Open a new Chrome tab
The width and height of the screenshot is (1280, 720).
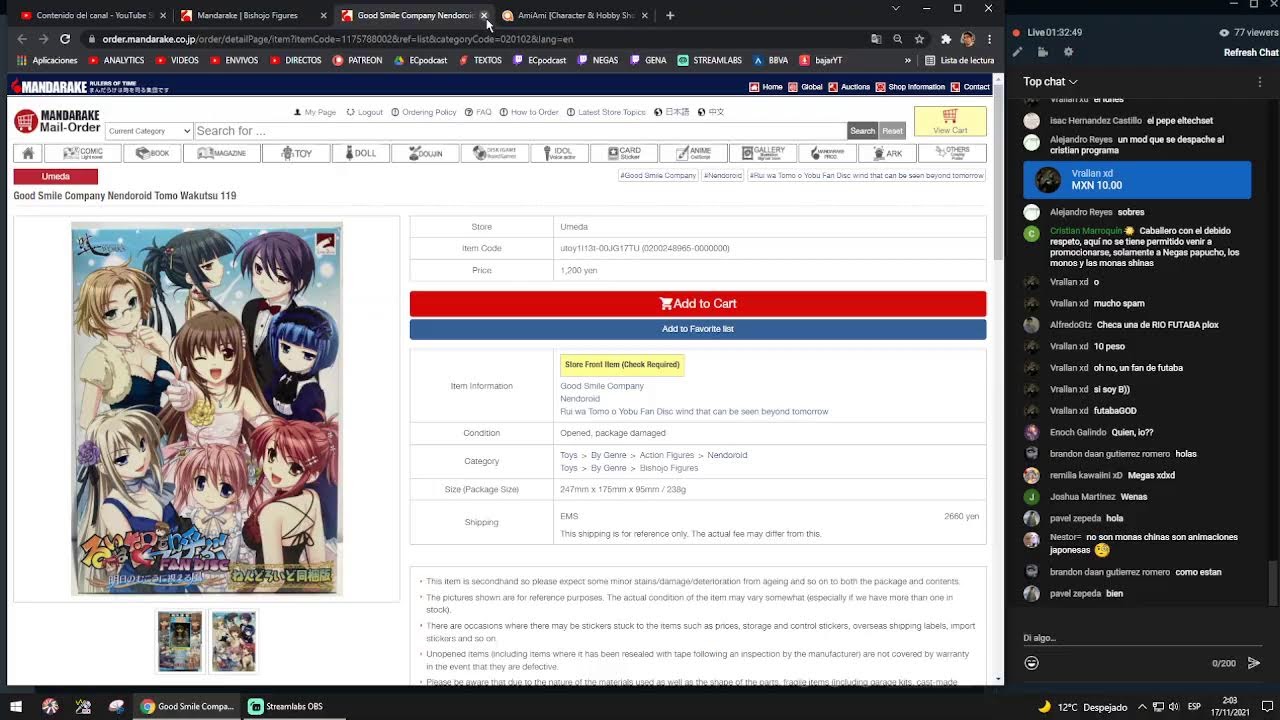click(670, 15)
